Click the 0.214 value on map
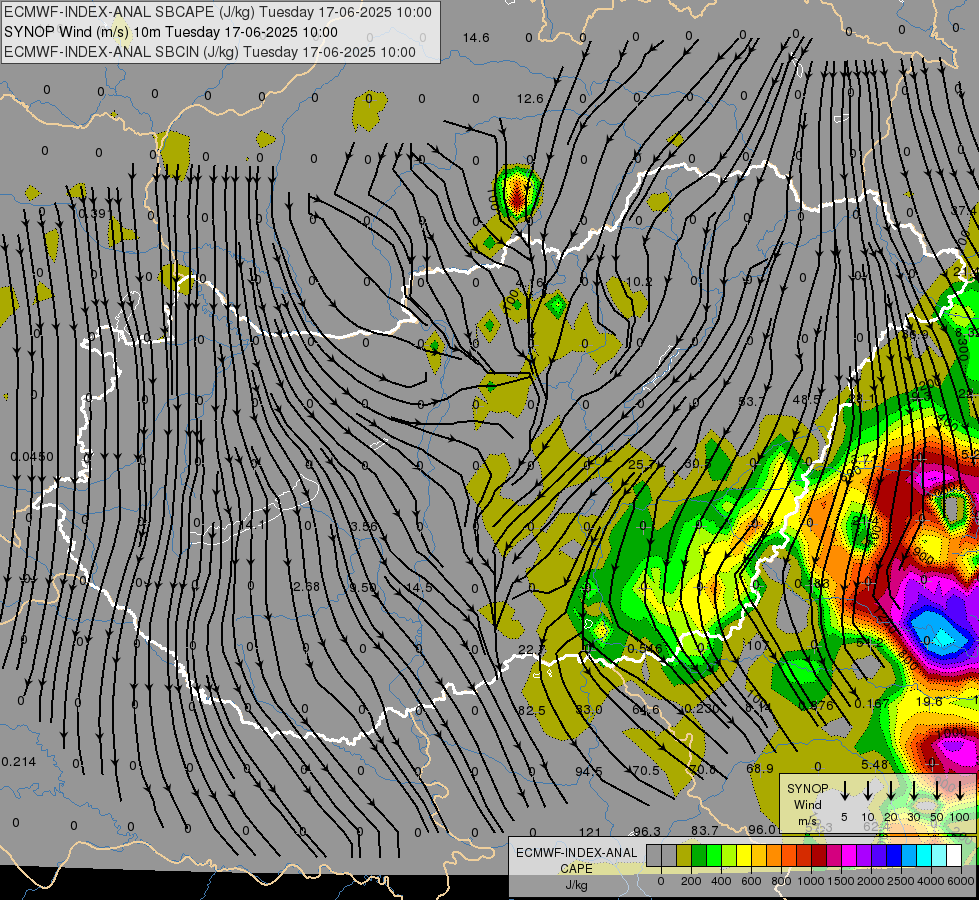The image size is (979, 900). point(19,762)
